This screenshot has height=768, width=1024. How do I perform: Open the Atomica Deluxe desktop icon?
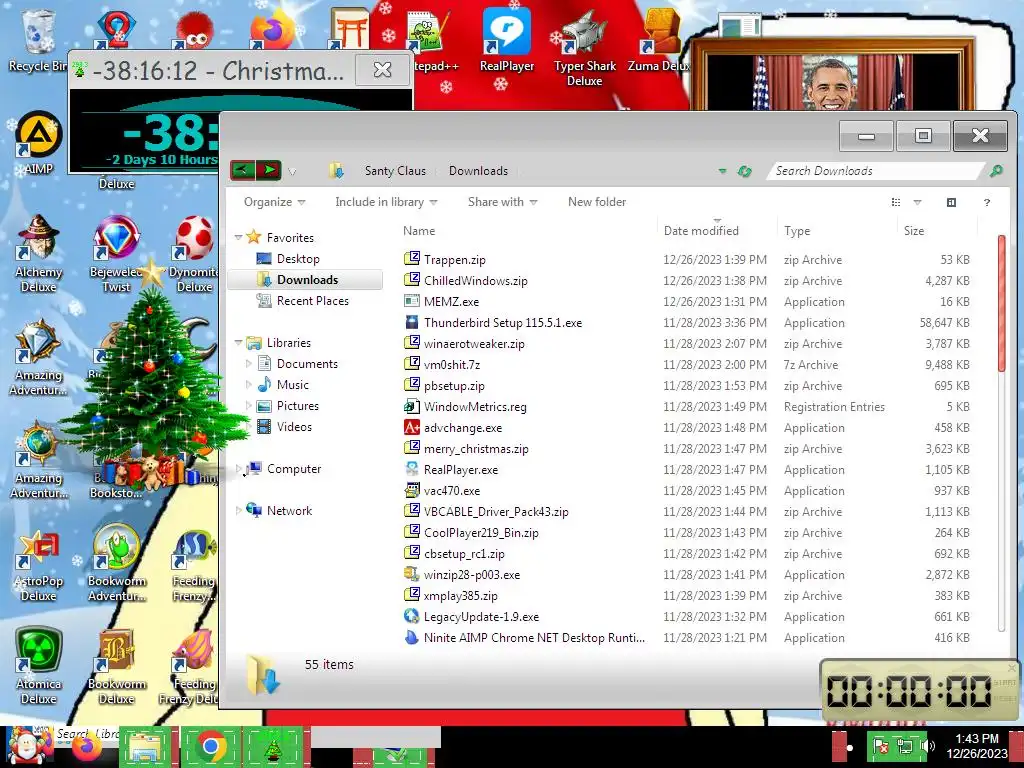coord(39,666)
